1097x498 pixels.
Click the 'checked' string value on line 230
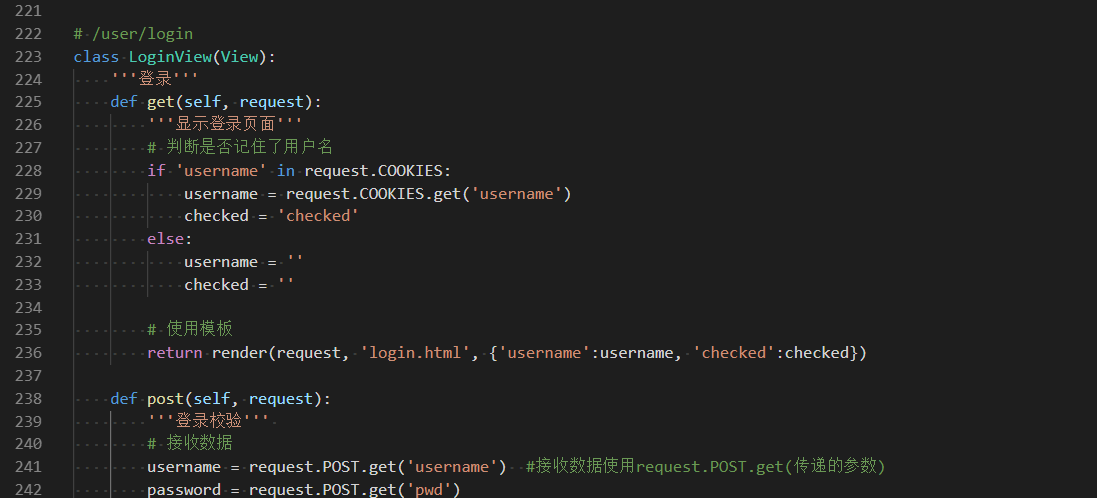318,216
